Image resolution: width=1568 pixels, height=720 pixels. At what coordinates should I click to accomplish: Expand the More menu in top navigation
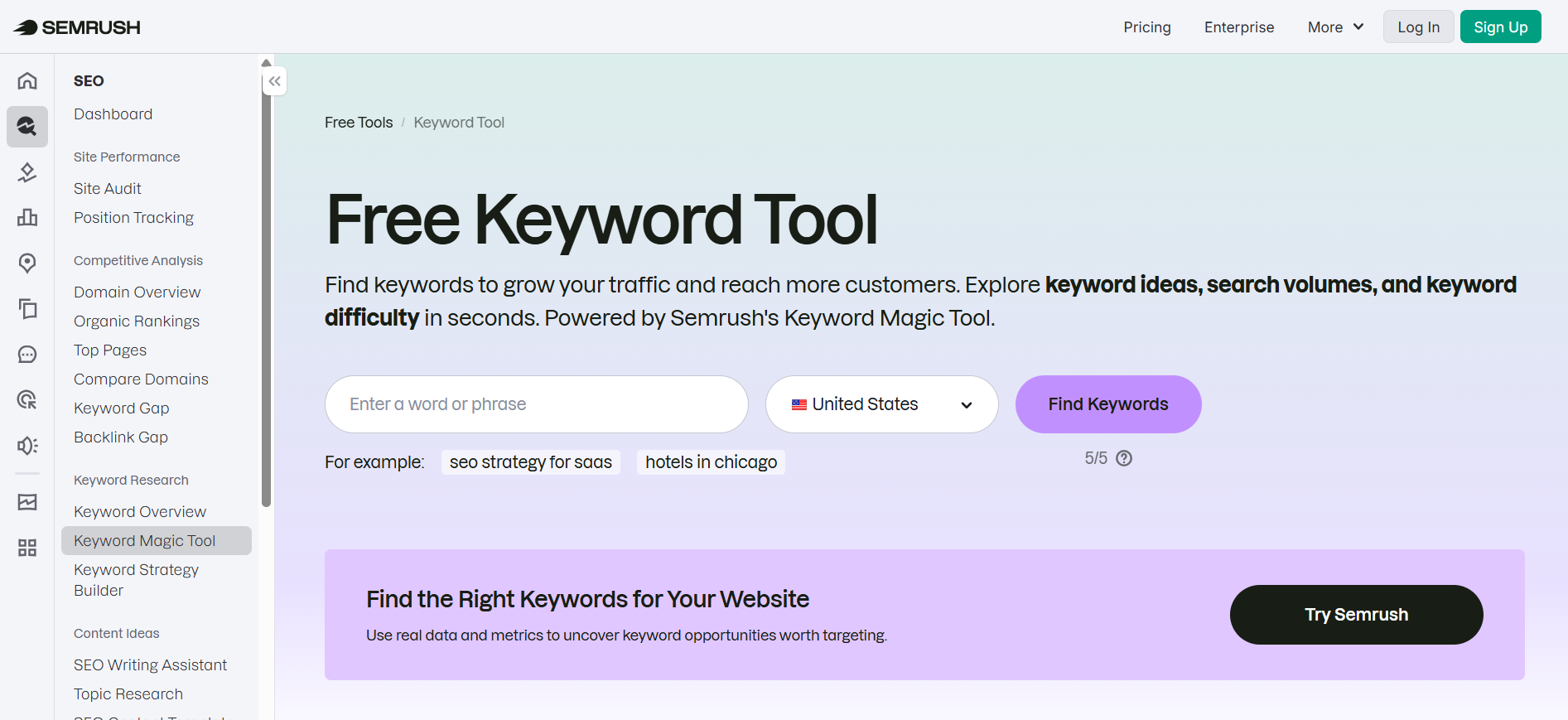(x=1334, y=27)
